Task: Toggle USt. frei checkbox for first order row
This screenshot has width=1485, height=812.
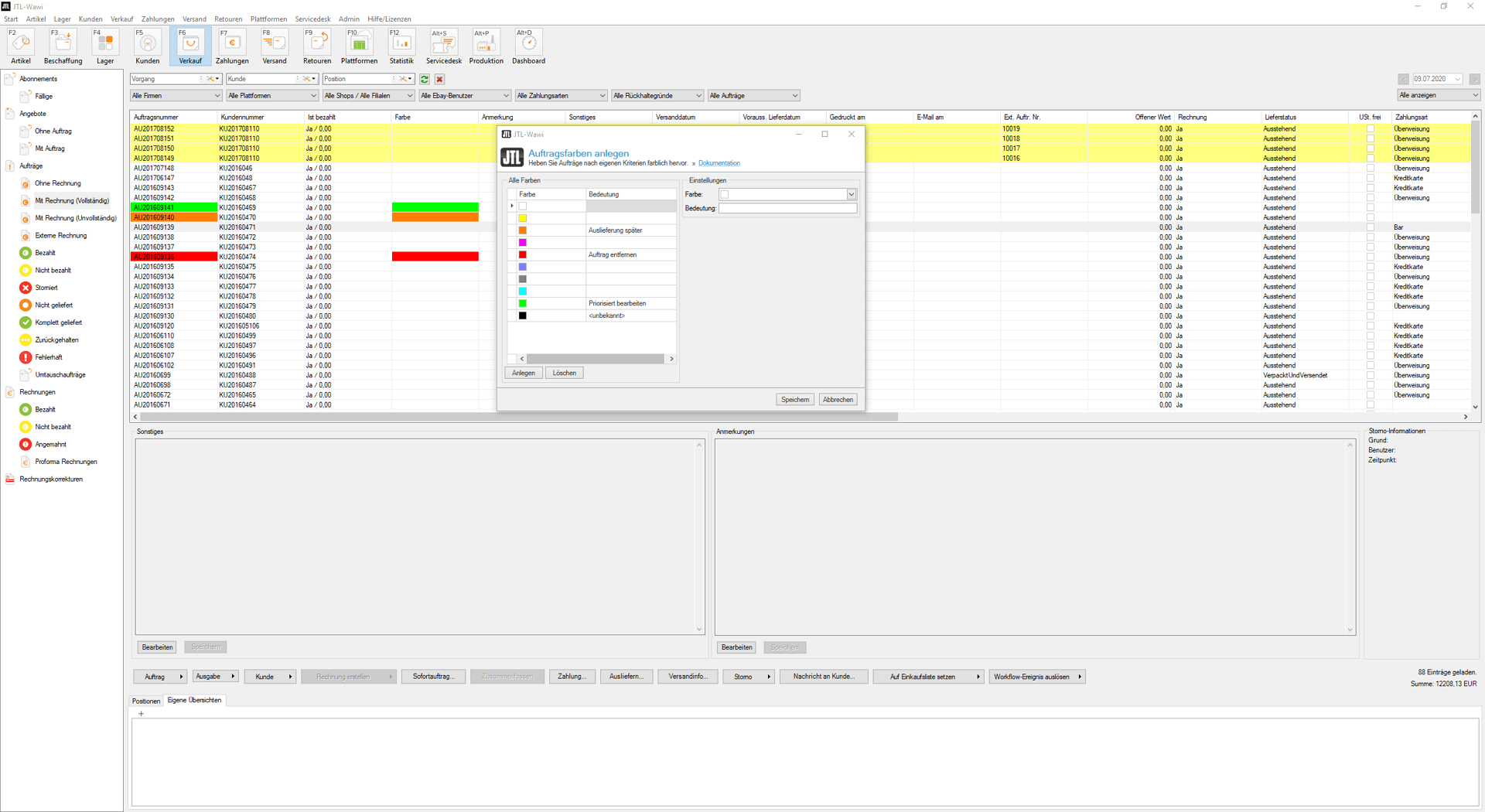Action: 1370,129
